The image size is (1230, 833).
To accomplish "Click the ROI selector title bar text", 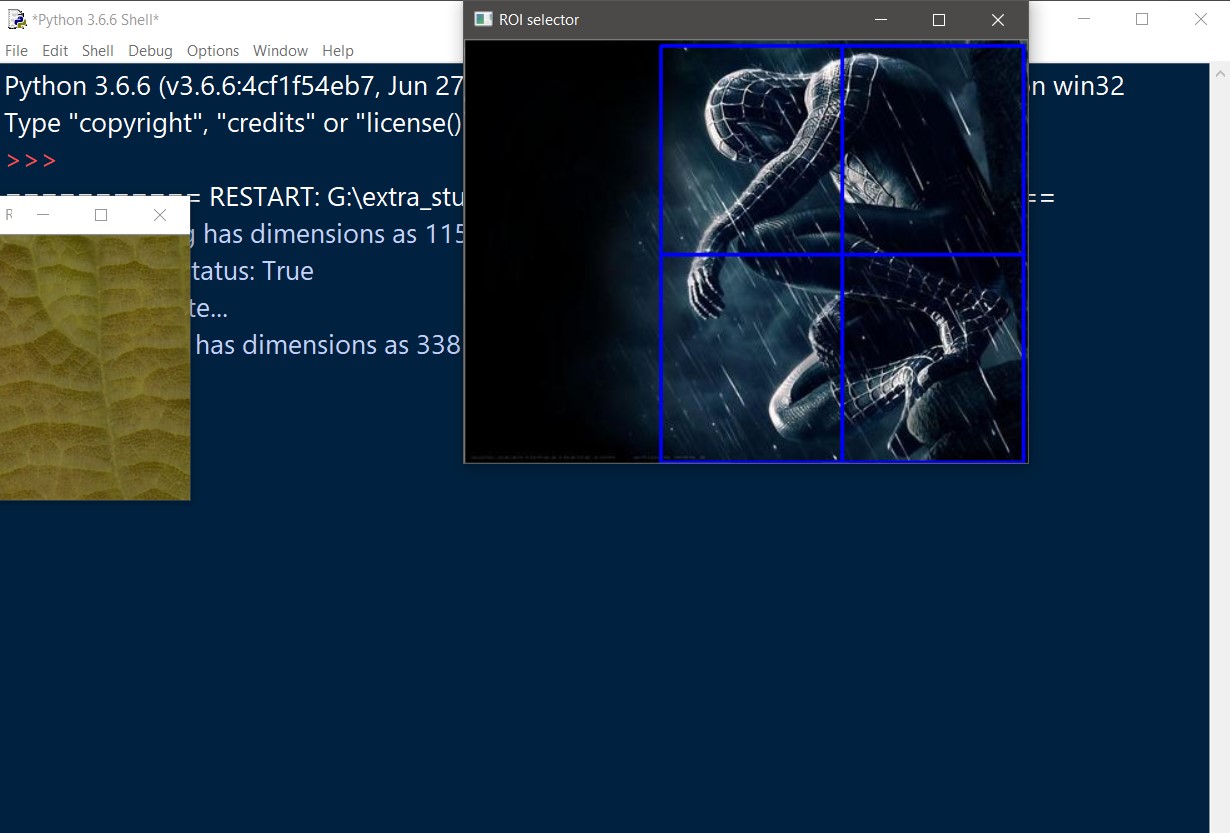I will (539, 20).
